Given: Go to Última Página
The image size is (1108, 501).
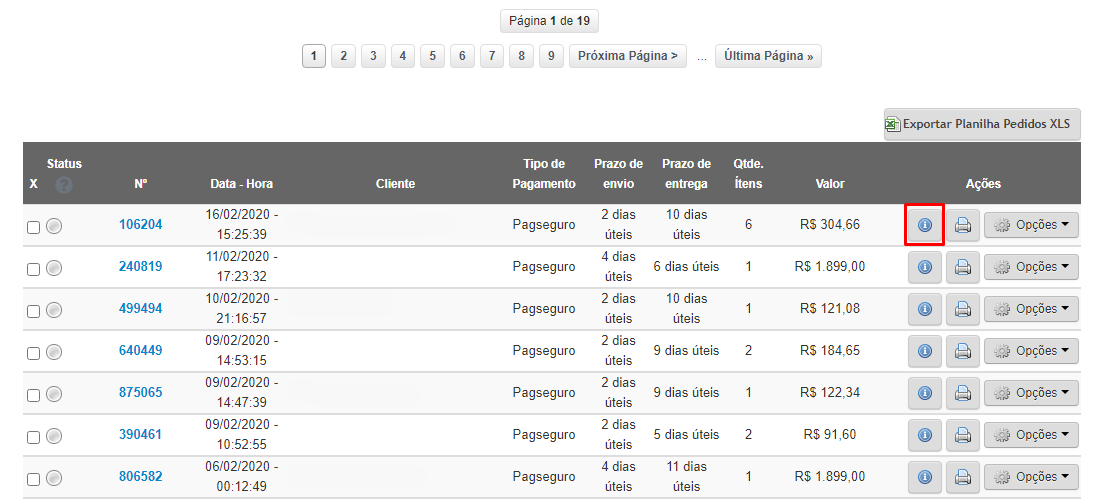Looking at the screenshot, I should [x=768, y=56].
